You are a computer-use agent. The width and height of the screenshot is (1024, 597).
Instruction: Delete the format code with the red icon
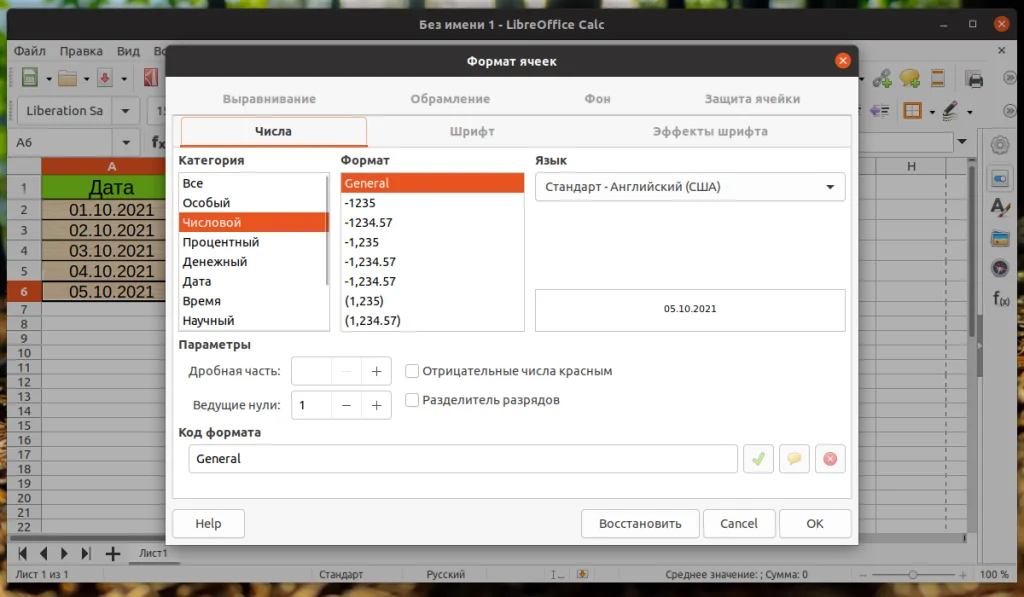(830, 458)
